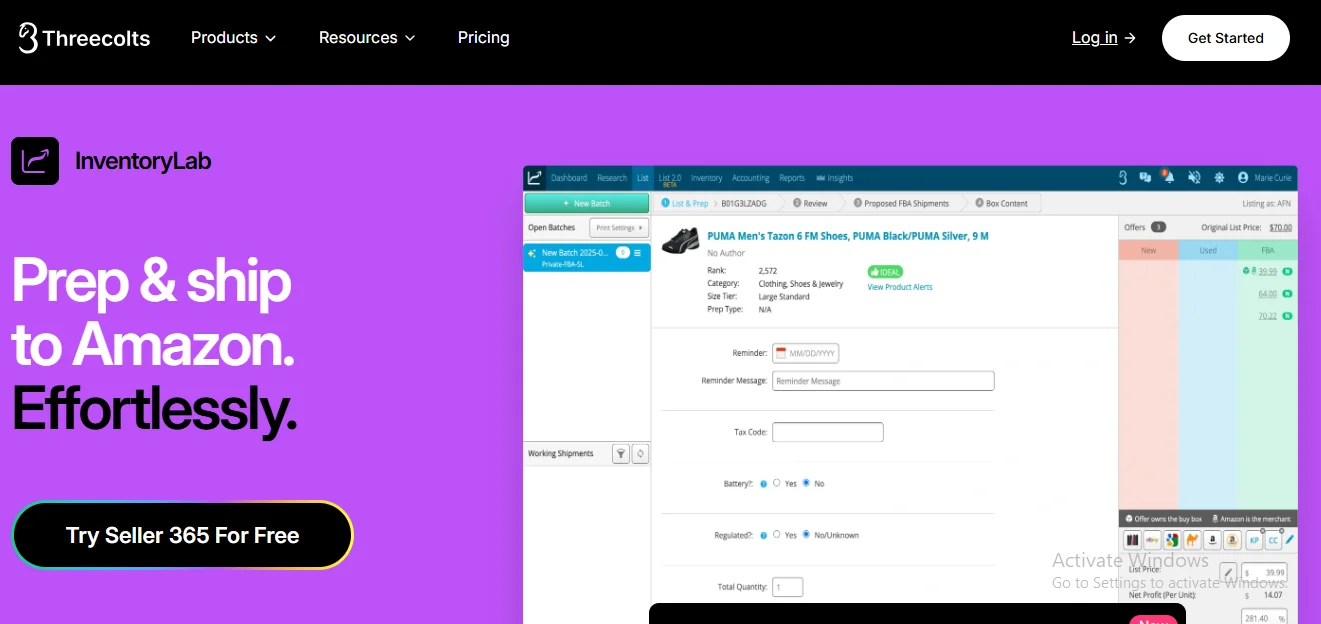The height and width of the screenshot is (624, 1321).
Task: Open the notifications bell icon
Action: point(1168,178)
